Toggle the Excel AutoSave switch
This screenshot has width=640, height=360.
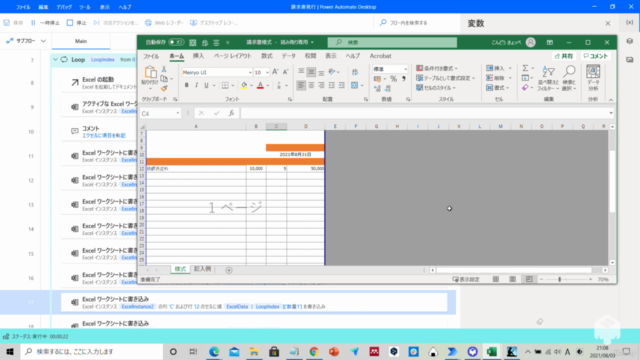(x=176, y=42)
